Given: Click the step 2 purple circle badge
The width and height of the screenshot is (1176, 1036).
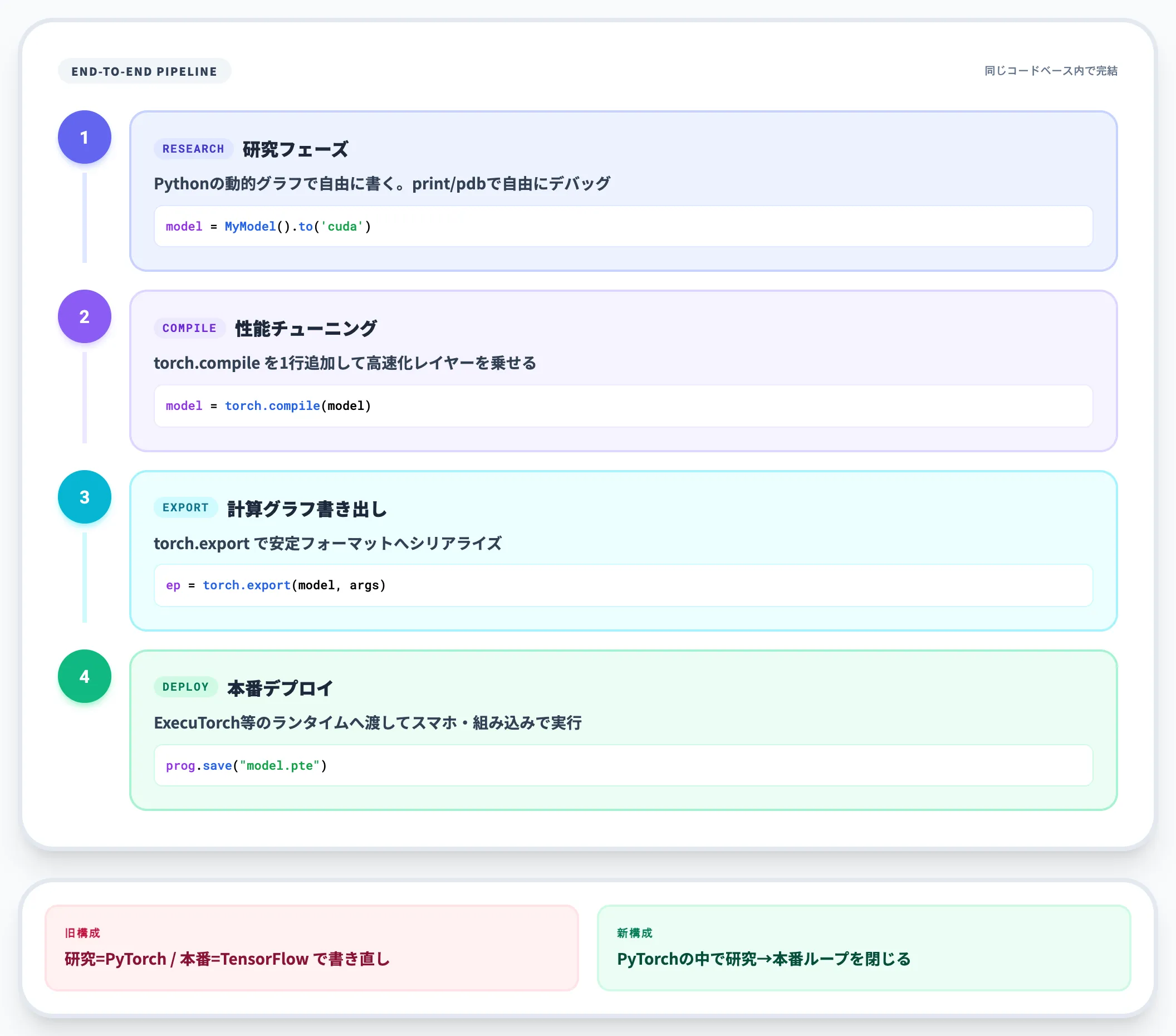Looking at the screenshot, I should coord(85,316).
